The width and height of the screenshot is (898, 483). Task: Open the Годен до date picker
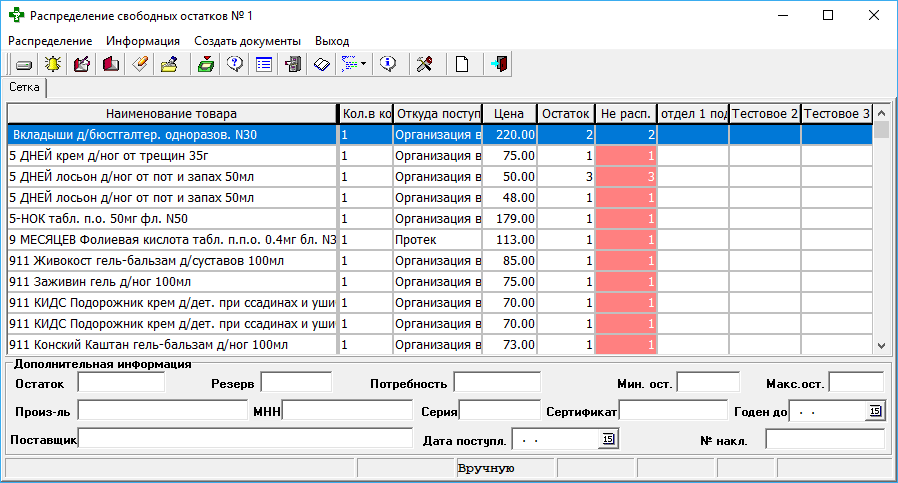pos(875,411)
